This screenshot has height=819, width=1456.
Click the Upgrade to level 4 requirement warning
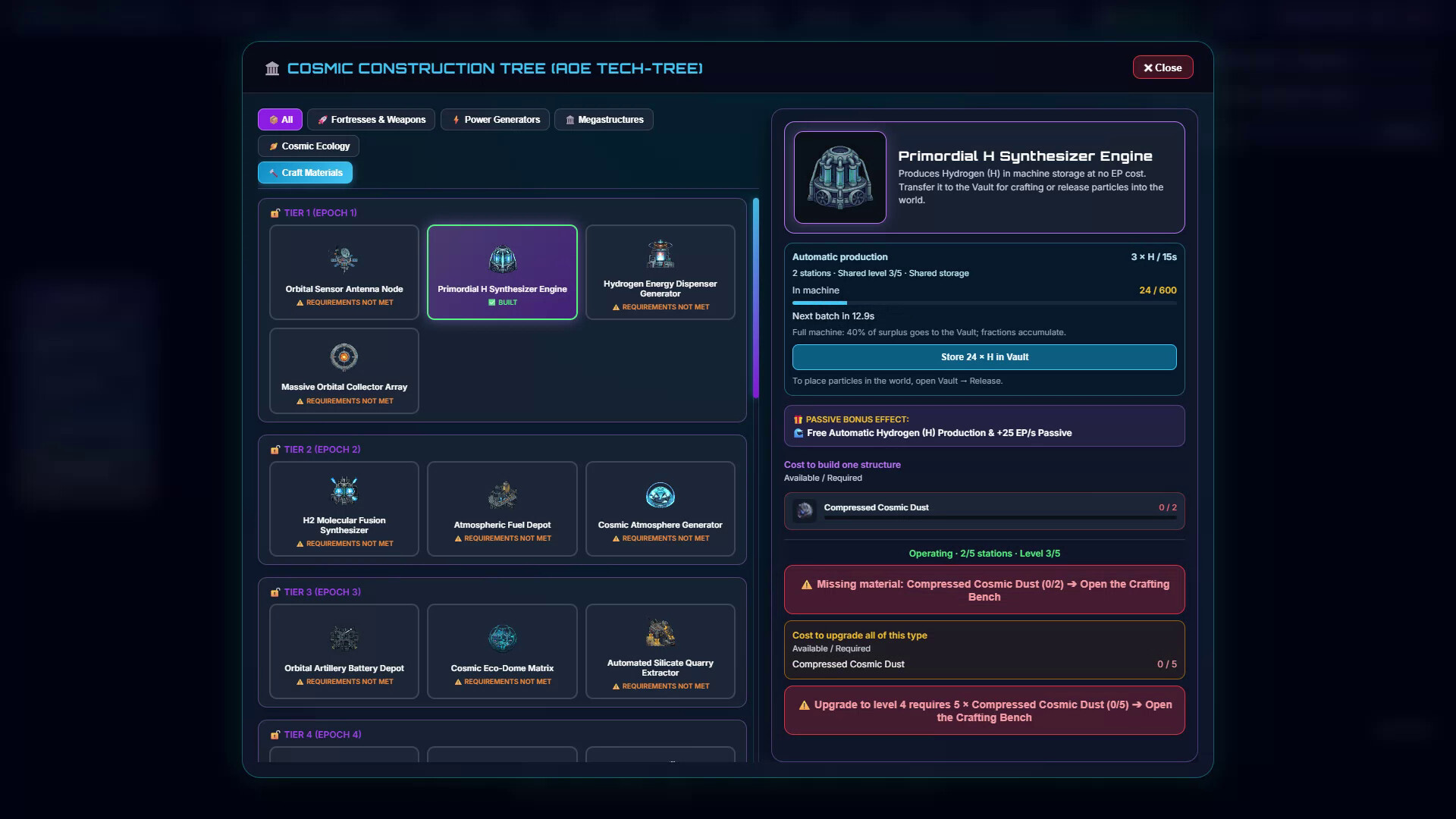pos(984,711)
